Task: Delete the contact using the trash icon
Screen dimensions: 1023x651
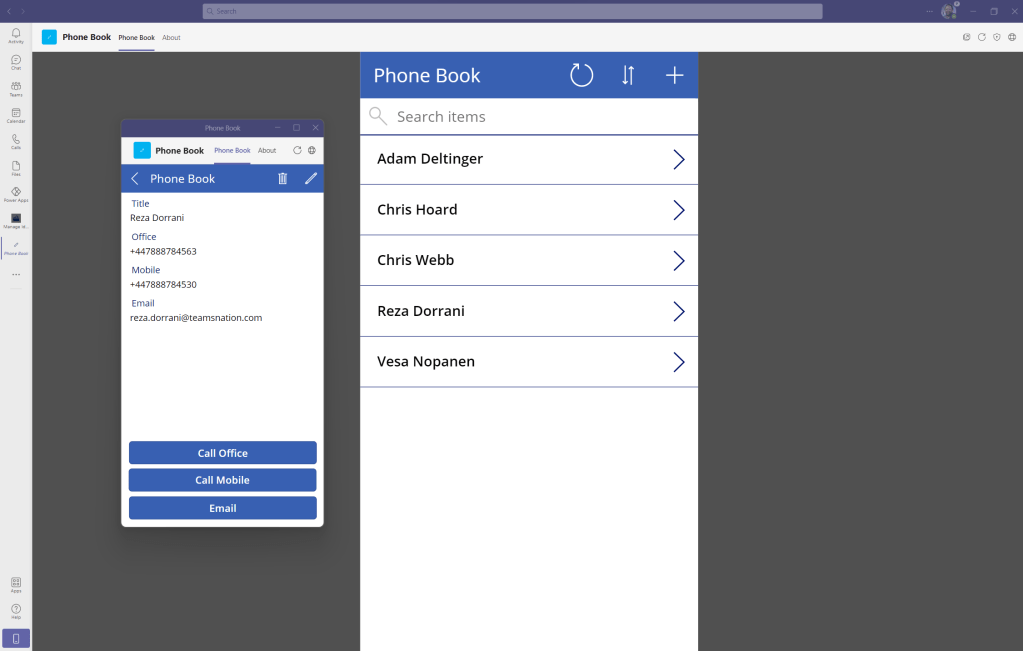Action: 282,178
